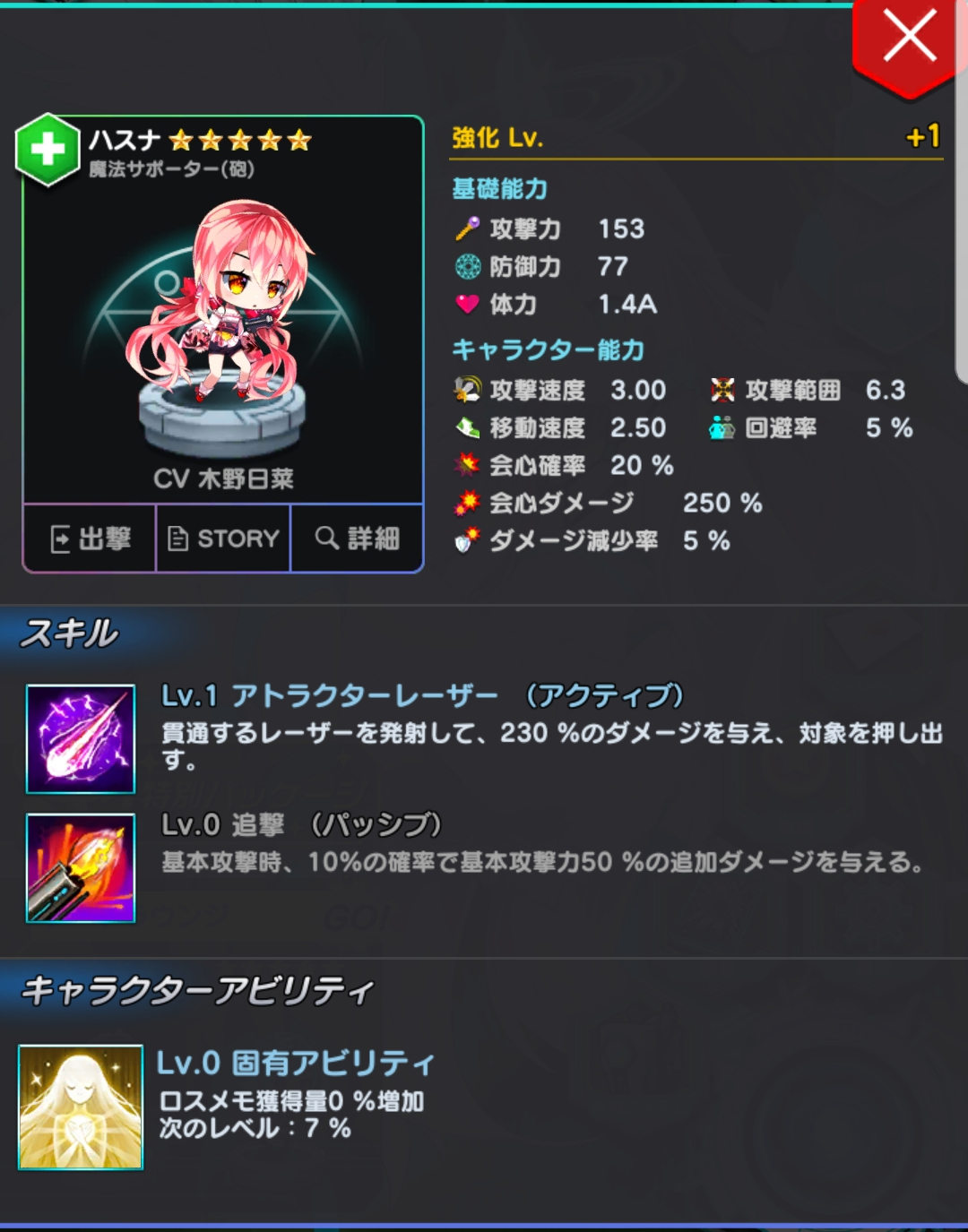Tap the 追撃 passive skill icon
968x1232 pixels.
81,867
